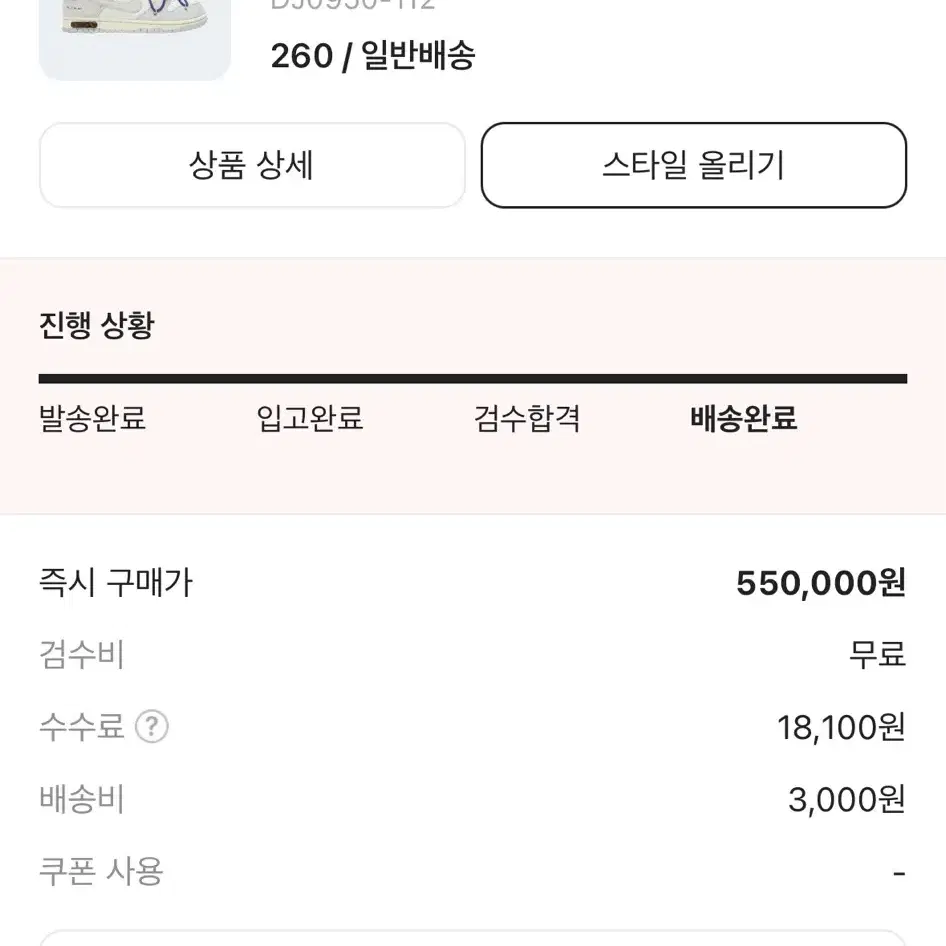Image resolution: width=946 pixels, height=946 pixels.
Task: Click the 수수료 help question mark icon
Action: coord(151,727)
